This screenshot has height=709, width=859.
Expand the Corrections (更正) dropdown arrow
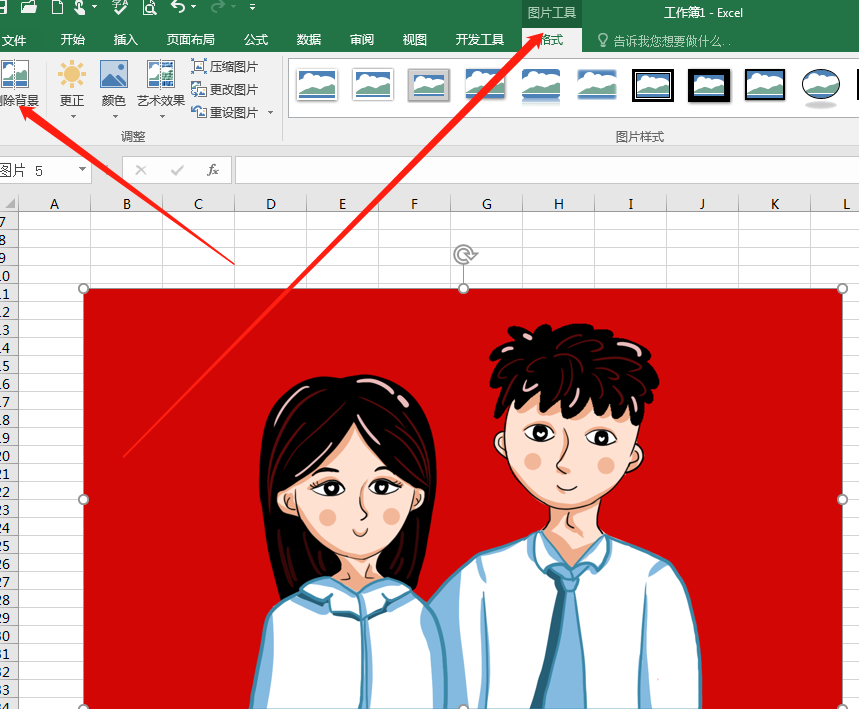[72, 116]
